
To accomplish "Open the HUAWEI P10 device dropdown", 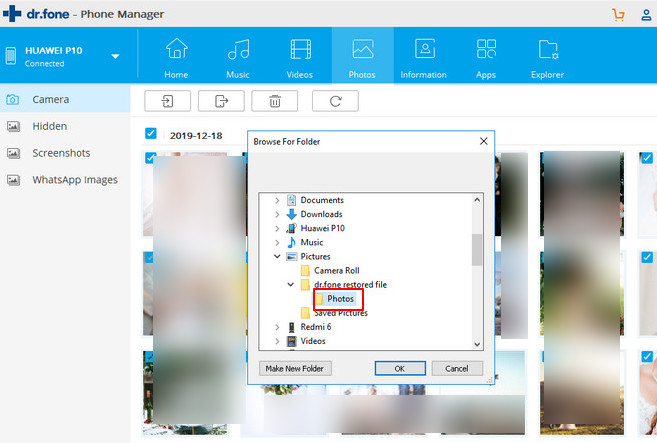I will tap(115, 56).
